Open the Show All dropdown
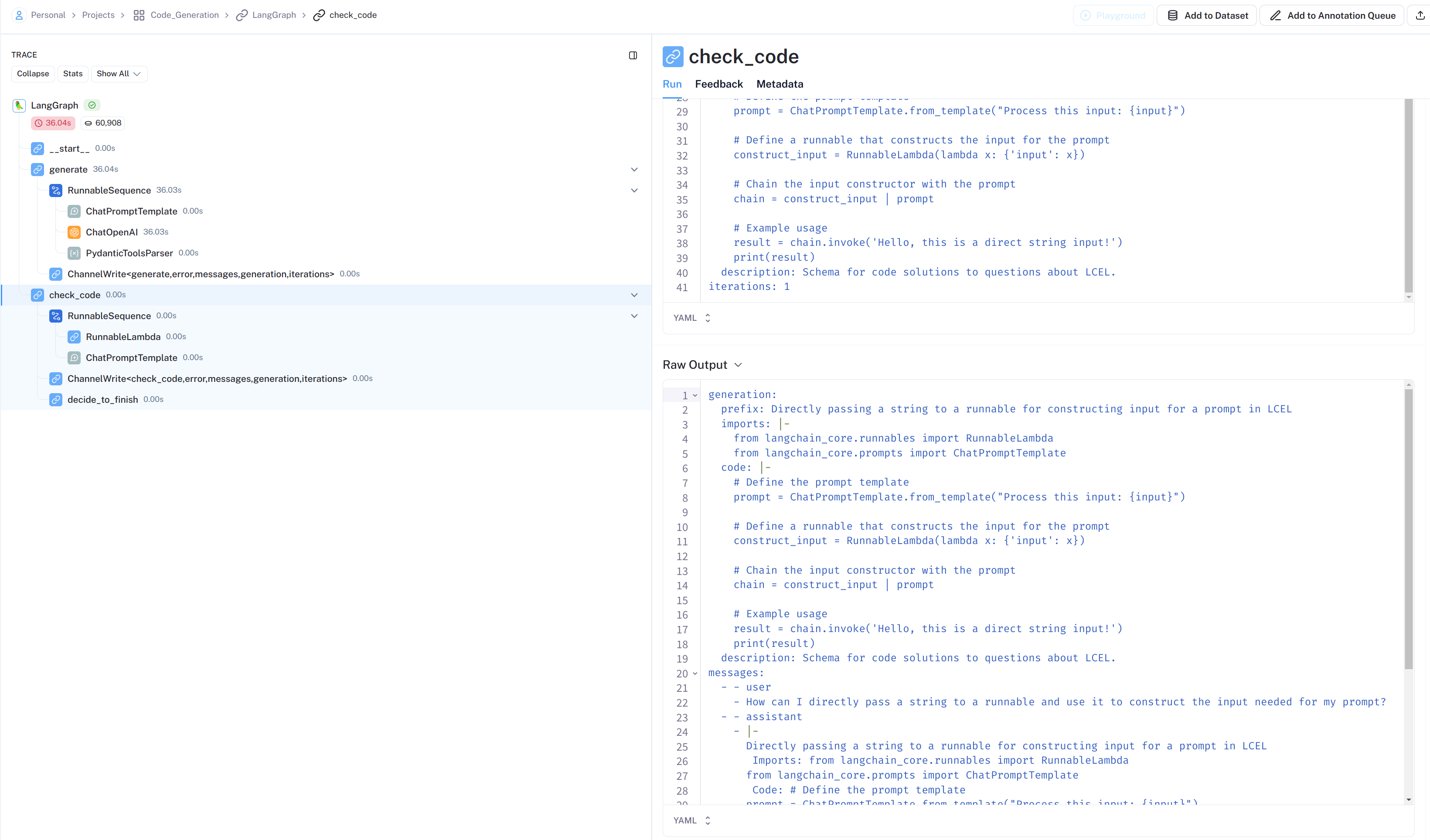The width and height of the screenshot is (1430, 840). (x=119, y=74)
